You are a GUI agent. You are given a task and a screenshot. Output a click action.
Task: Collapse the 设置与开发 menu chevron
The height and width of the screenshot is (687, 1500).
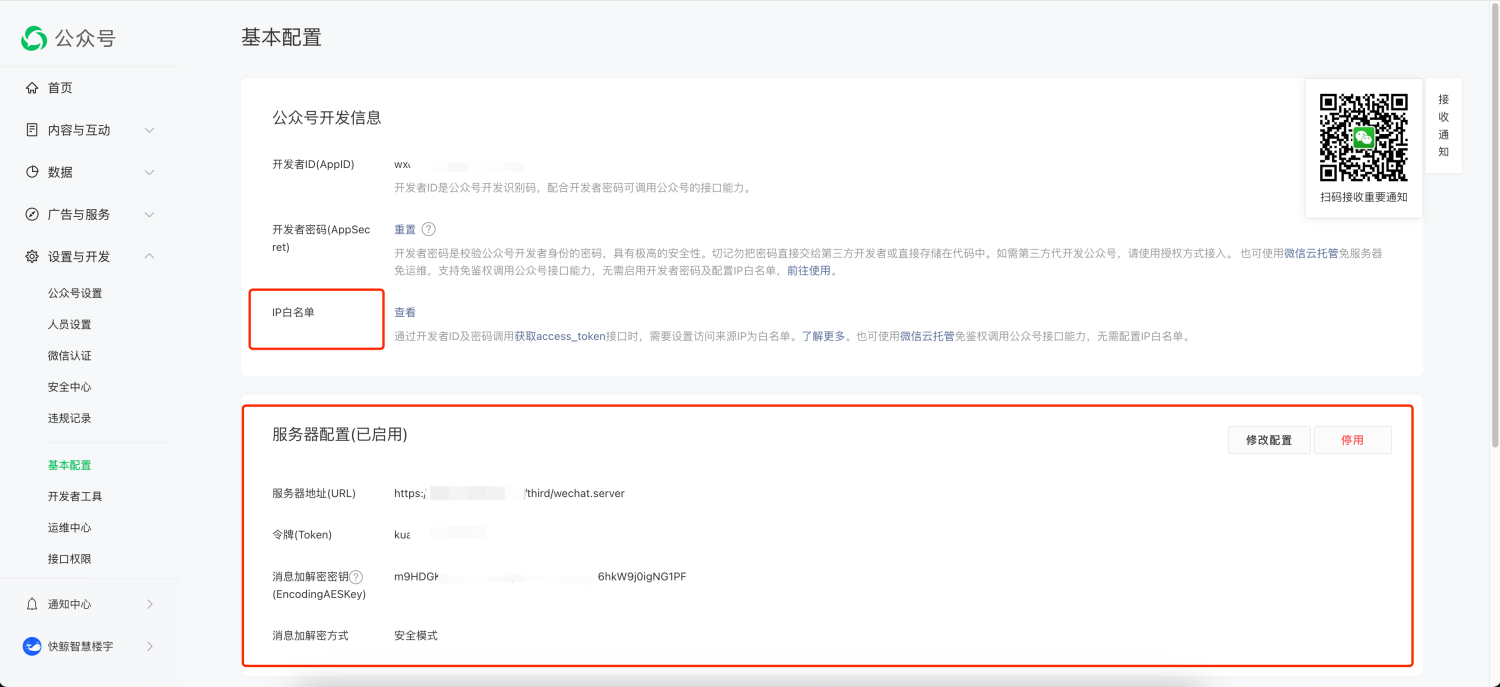(149, 256)
